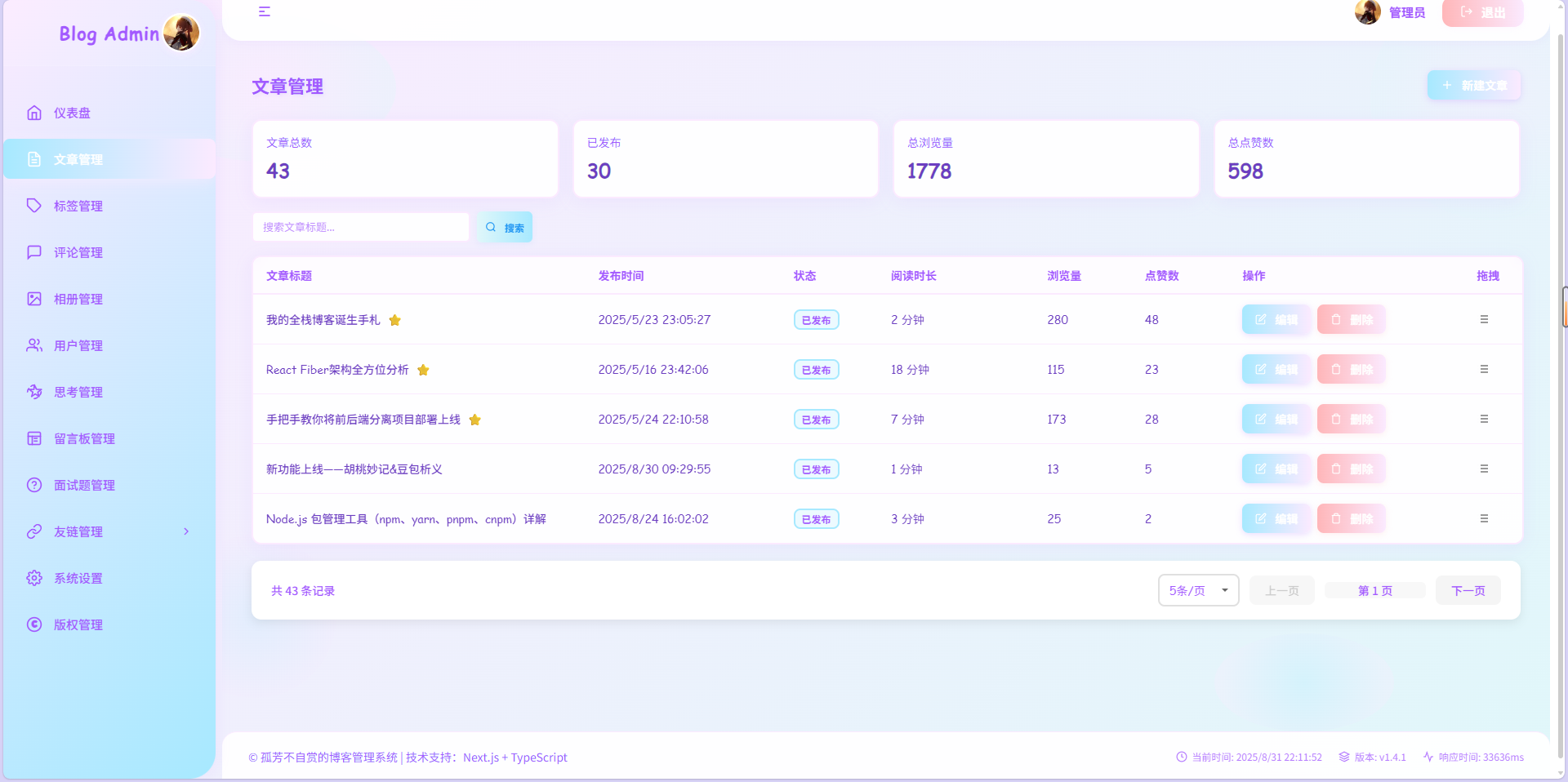Expand the 友链管理 submenu chevron
This screenshot has width=1568, height=782.
coord(186,531)
